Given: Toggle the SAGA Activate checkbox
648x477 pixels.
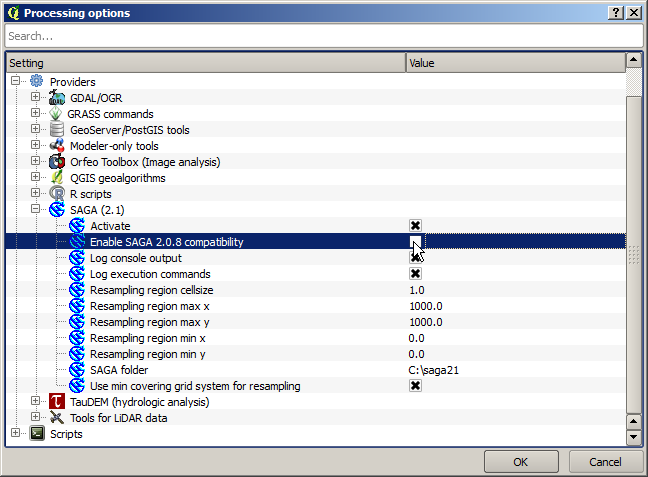Looking at the screenshot, I should [x=415, y=226].
